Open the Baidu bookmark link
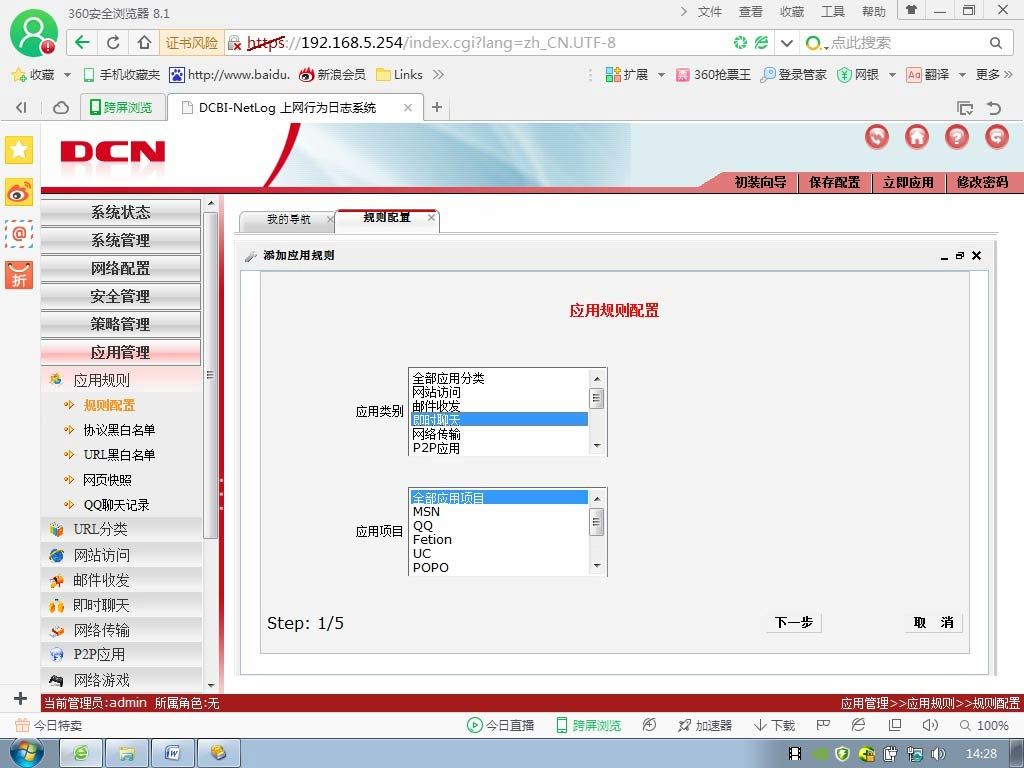This screenshot has height=768, width=1024. pyautogui.click(x=229, y=74)
